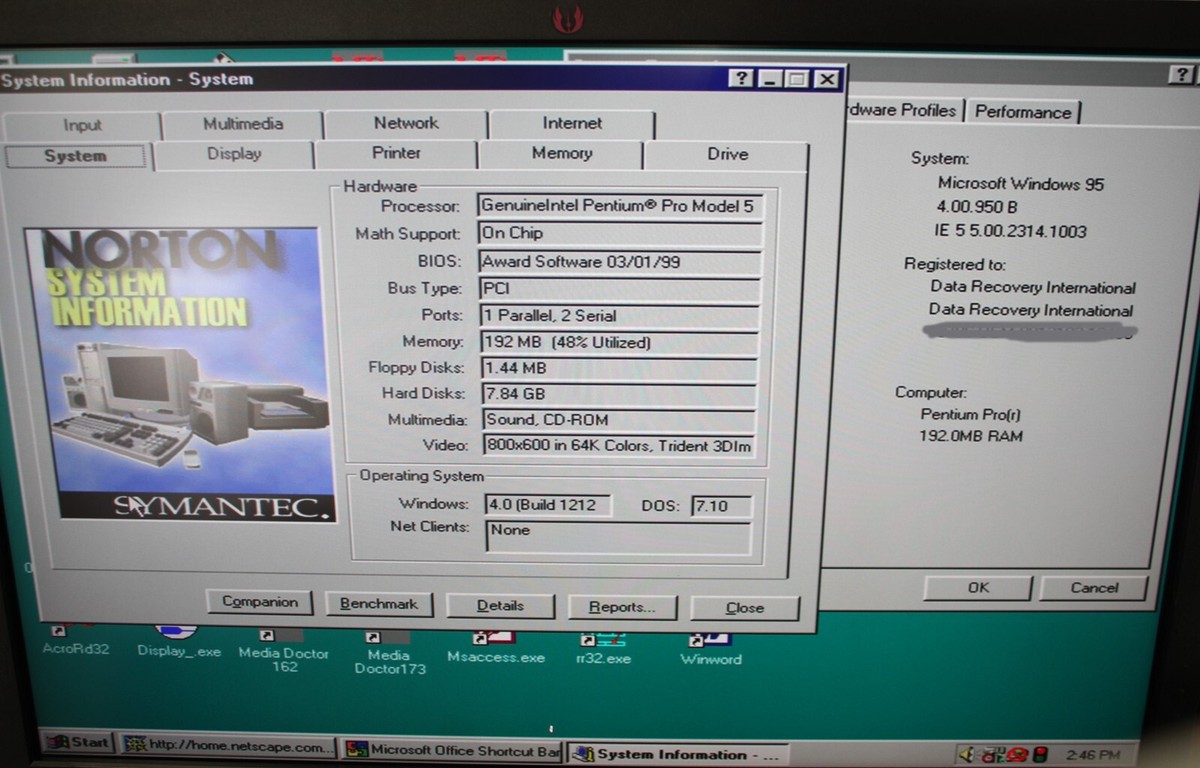Open the Winword desktop shortcut
The image size is (1200, 768).
(710, 649)
